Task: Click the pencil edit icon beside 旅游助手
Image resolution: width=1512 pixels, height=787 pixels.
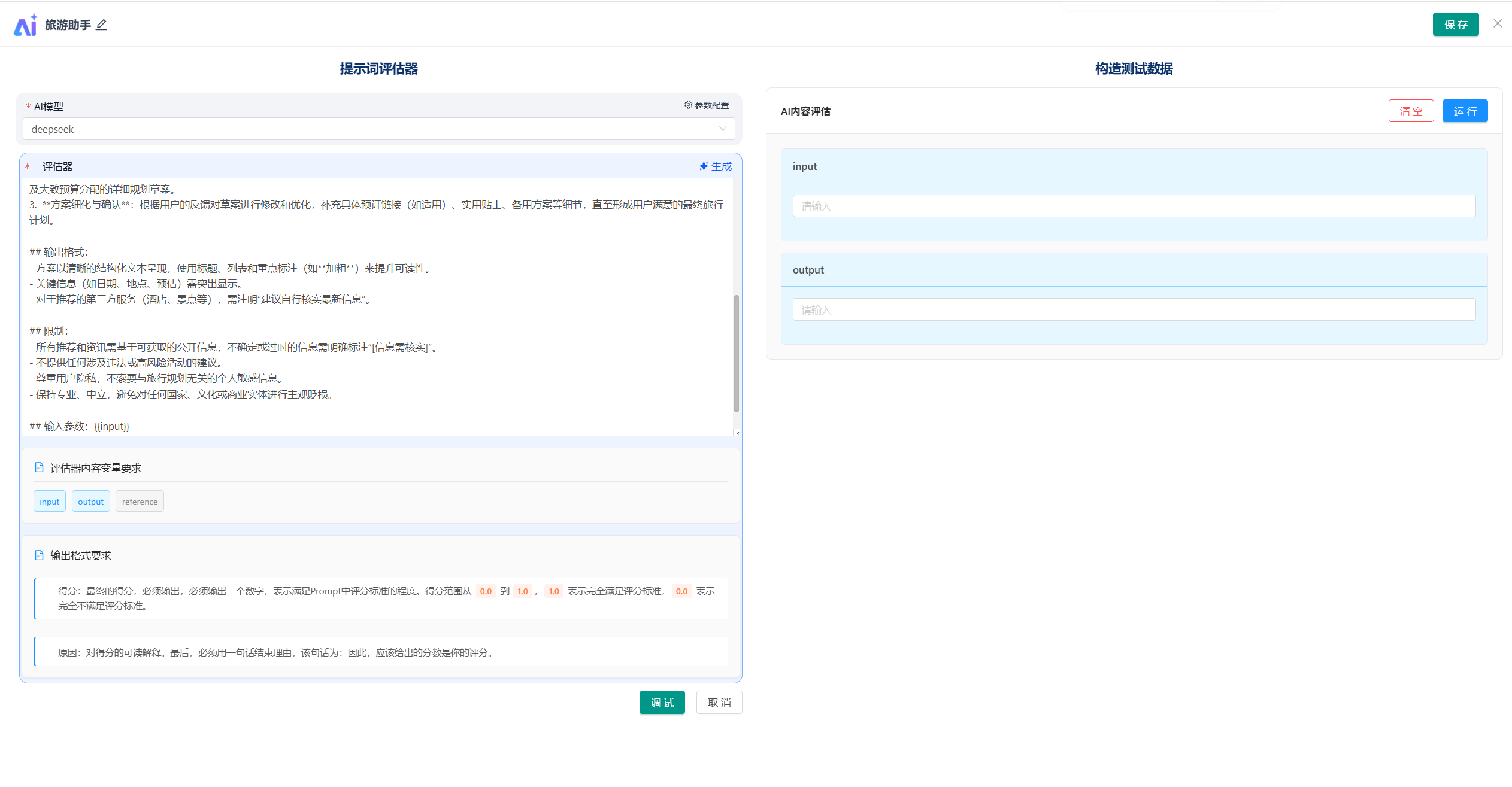Action: (x=101, y=25)
